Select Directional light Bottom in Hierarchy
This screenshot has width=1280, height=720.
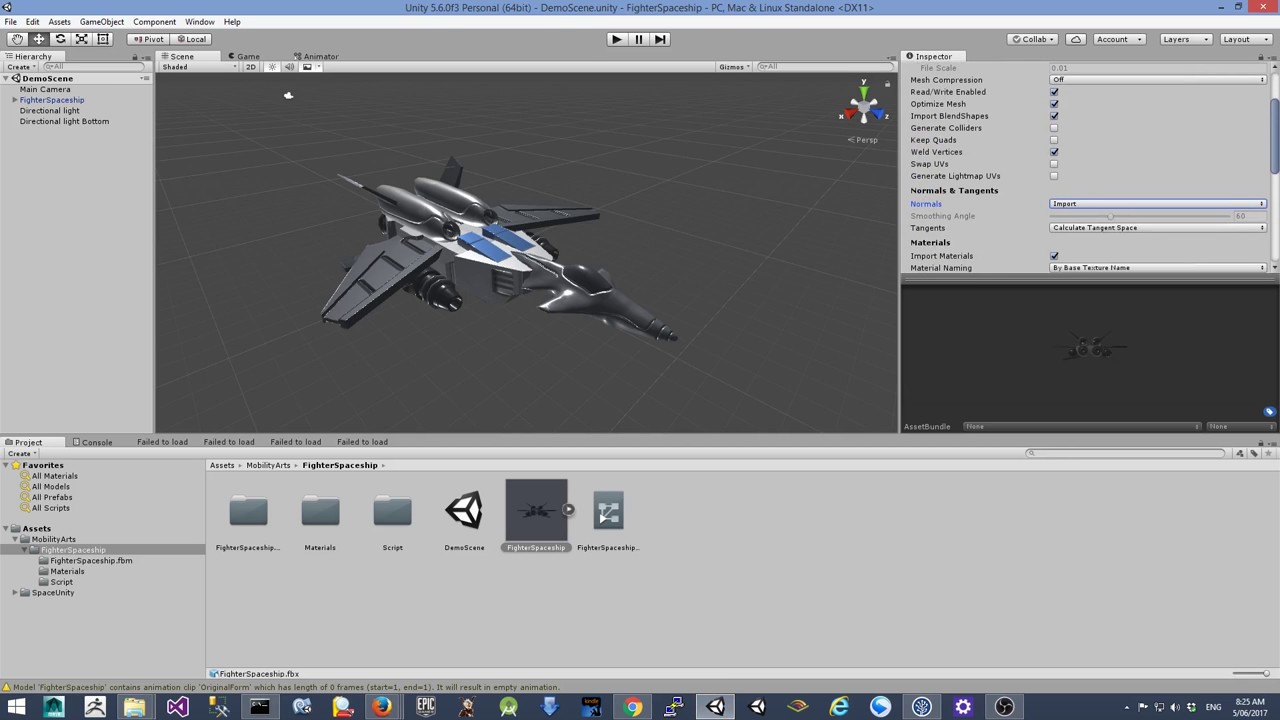click(x=64, y=121)
